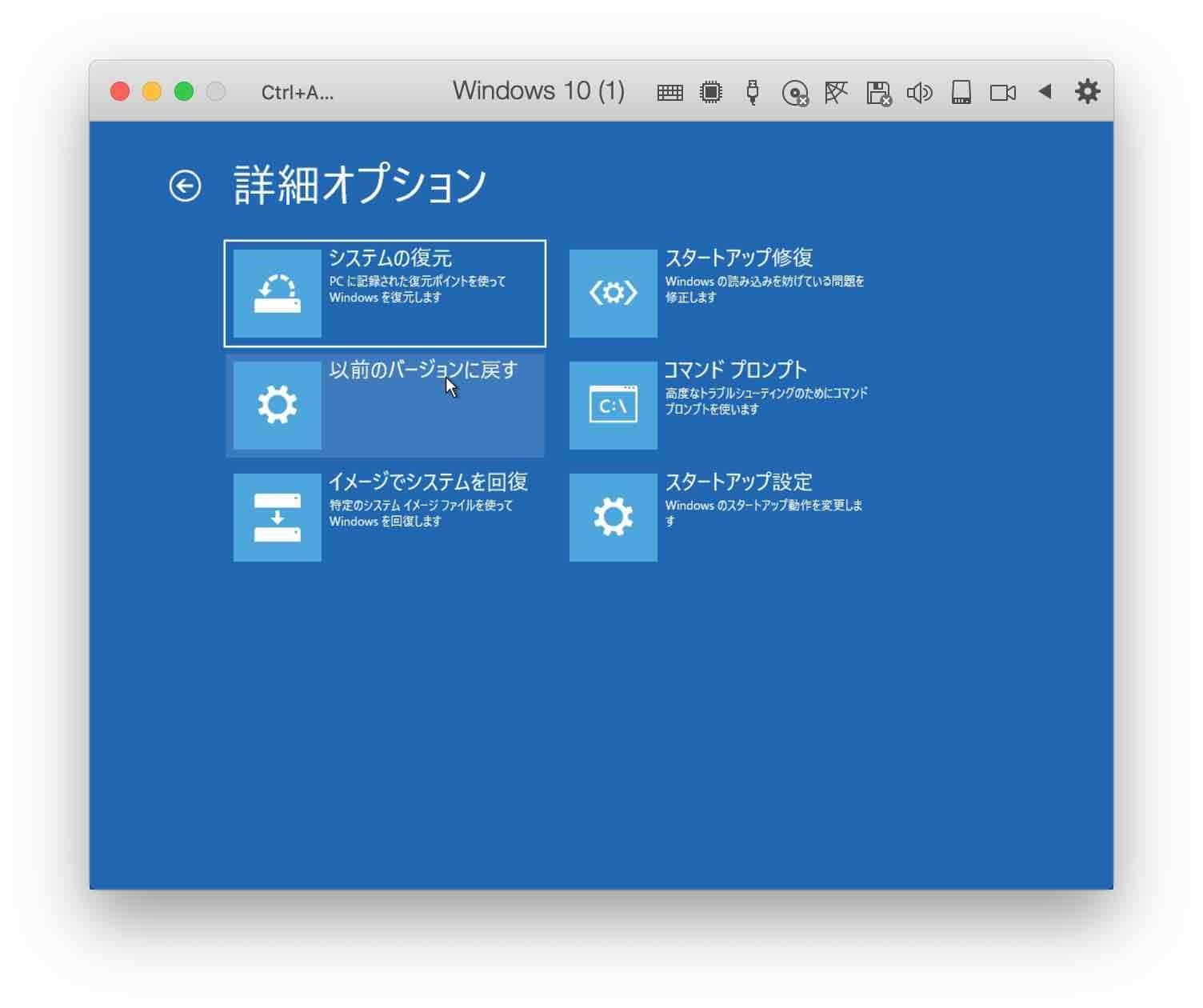This screenshot has height=1008, width=1203.
Task: Click description 特定のシステム イメージ ファイルを使って
Action: (421, 506)
